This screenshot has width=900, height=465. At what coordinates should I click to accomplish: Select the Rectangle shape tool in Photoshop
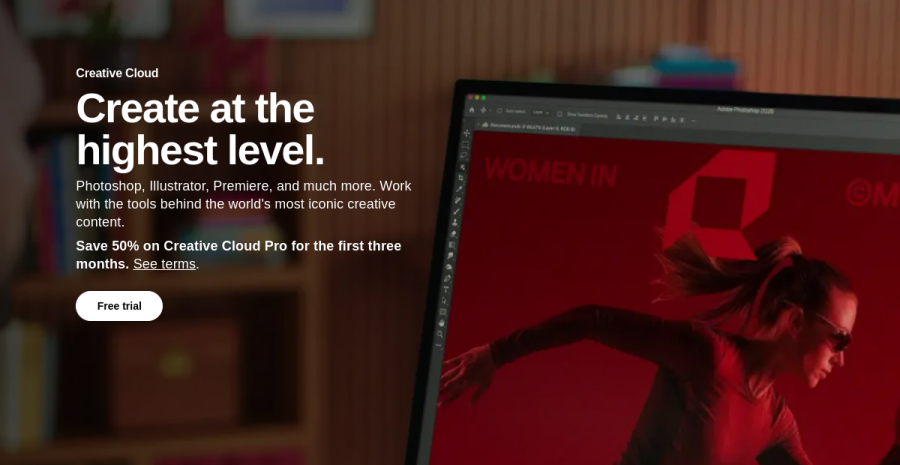443,312
